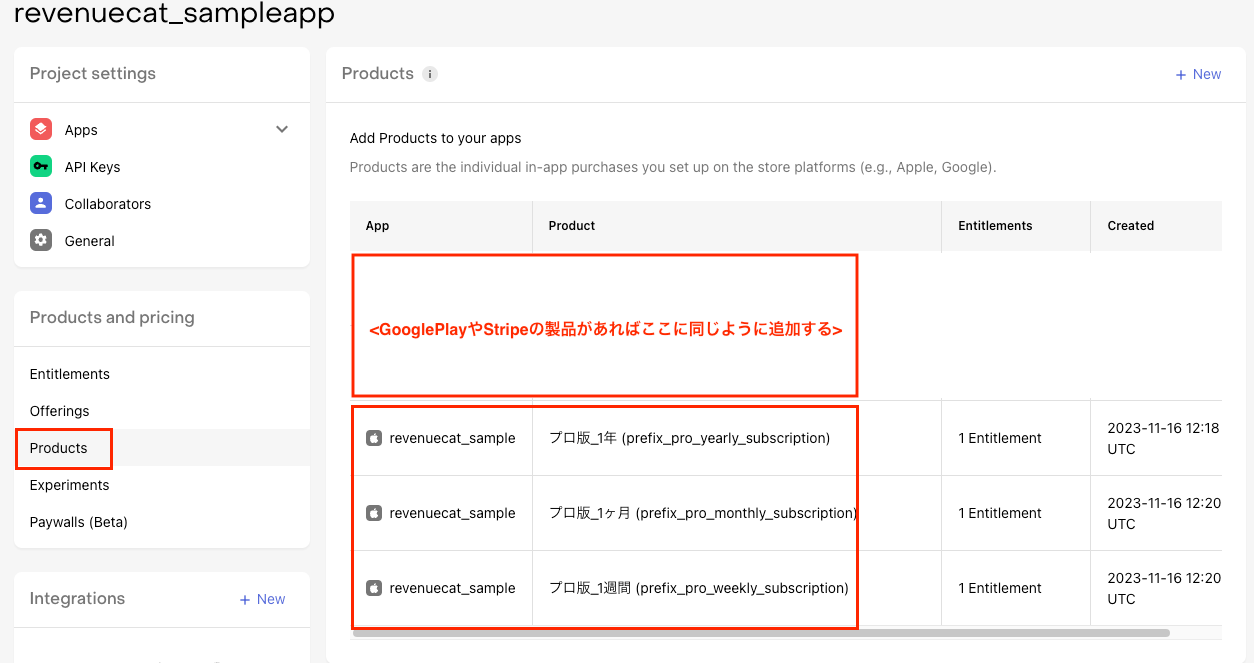Click + New next to Integrations

click(x=262, y=599)
